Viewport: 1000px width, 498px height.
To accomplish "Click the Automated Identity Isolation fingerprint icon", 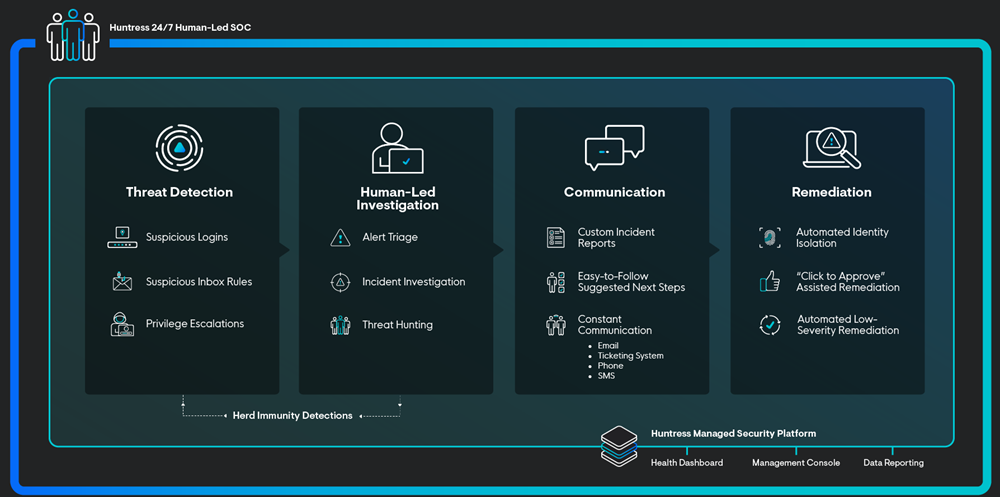I will tap(770, 238).
